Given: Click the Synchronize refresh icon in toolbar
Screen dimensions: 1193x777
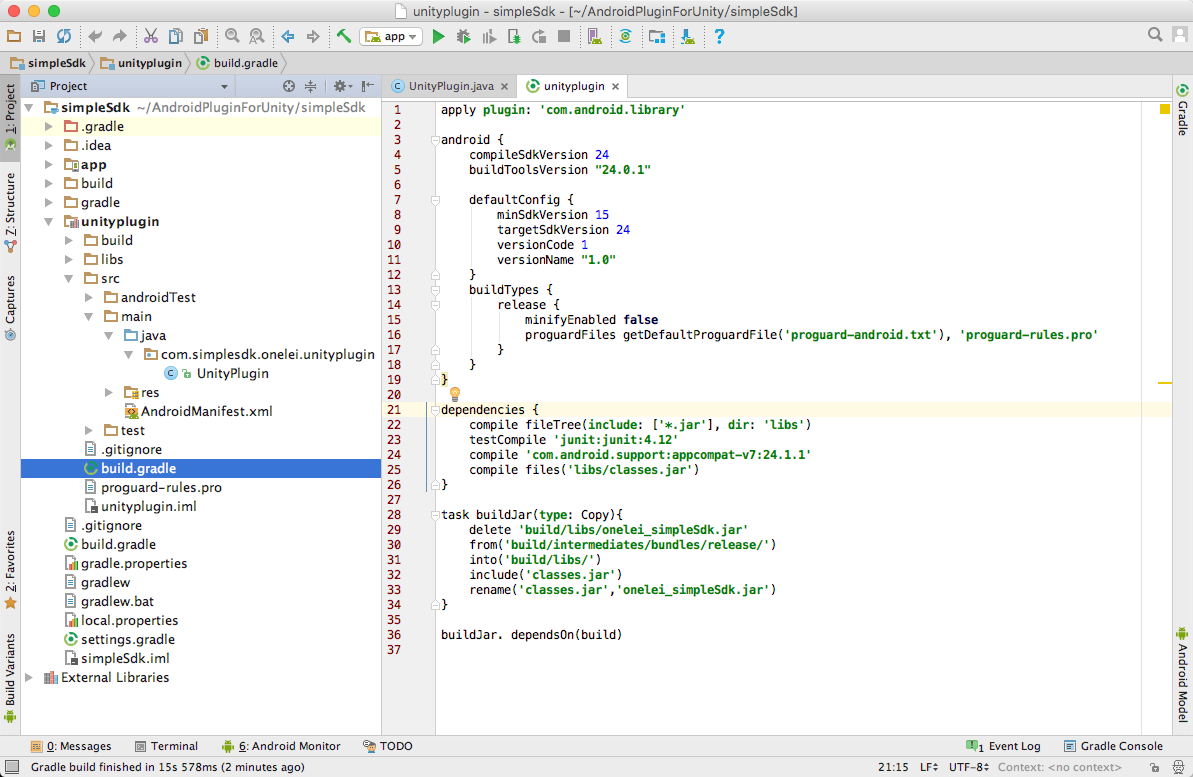Looking at the screenshot, I should tap(64, 36).
